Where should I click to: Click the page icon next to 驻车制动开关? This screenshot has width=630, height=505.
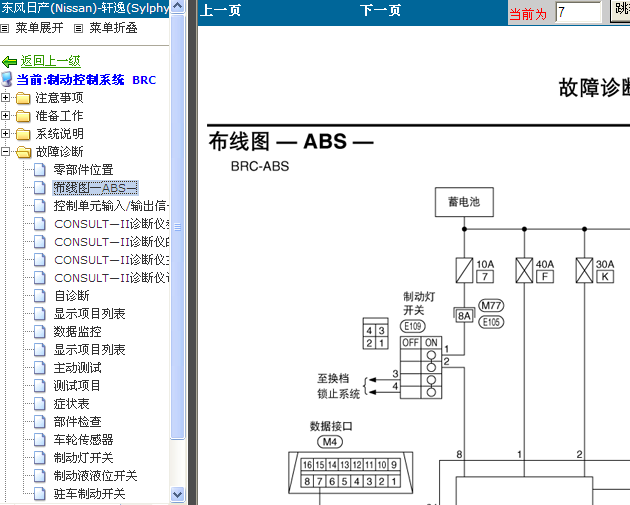coord(39,494)
